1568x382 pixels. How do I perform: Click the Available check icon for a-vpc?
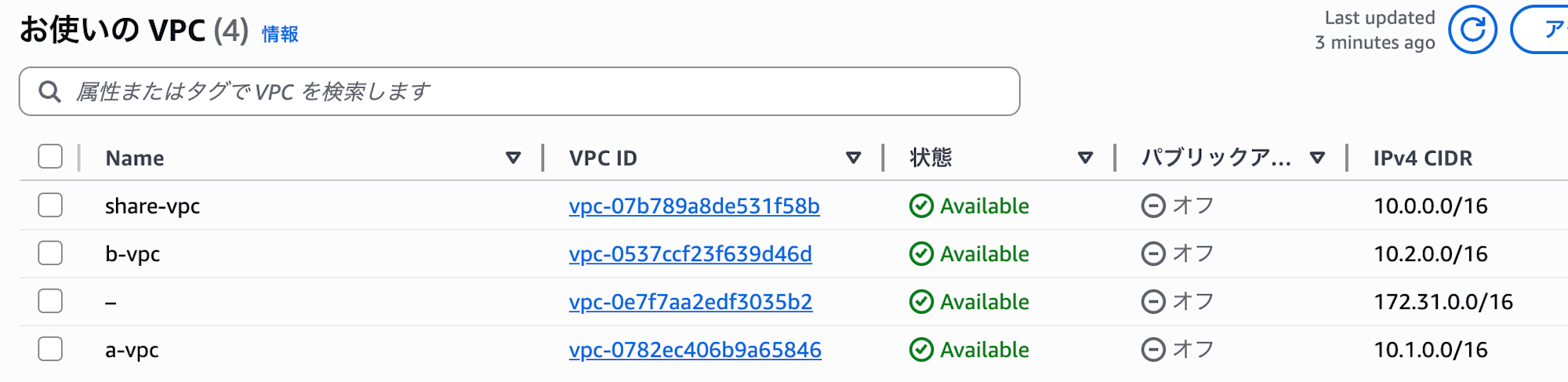[x=921, y=349]
